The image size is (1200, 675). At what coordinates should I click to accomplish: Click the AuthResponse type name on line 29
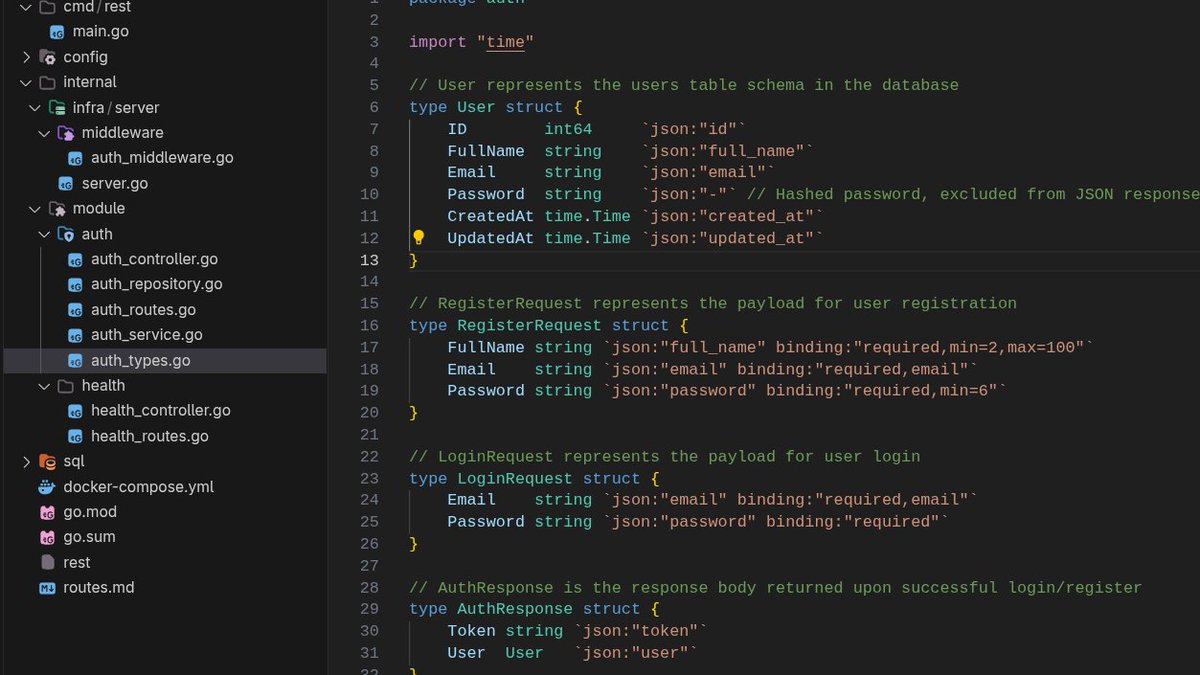(x=515, y=609)
